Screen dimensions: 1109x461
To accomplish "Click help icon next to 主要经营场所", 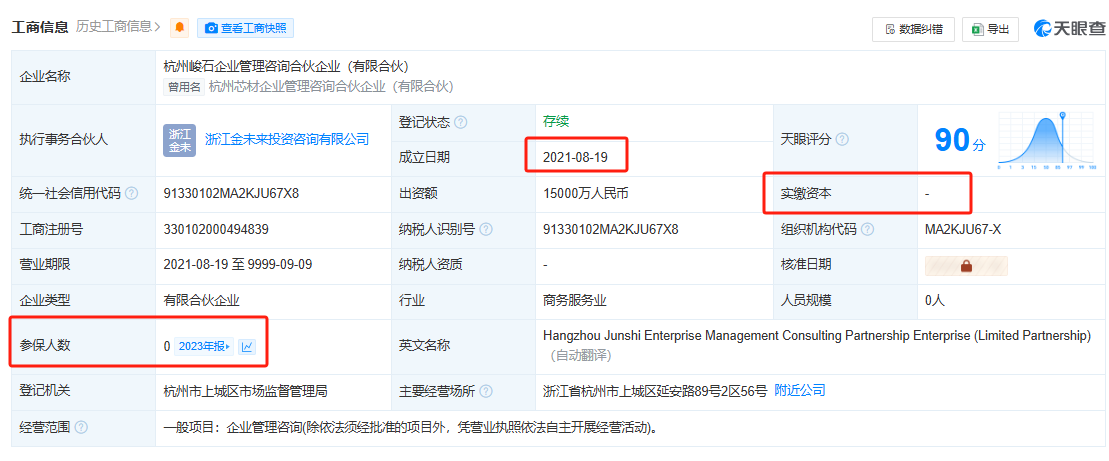I will [486, 391].
